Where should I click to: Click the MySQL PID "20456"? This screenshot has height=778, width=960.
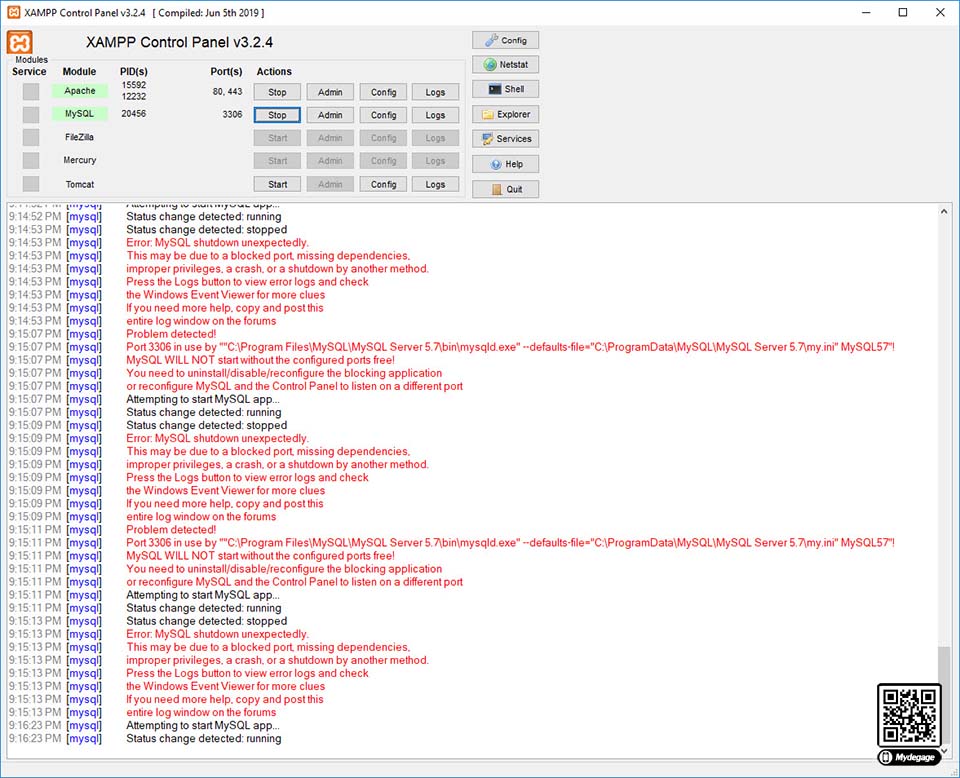(x=133, y=113)
